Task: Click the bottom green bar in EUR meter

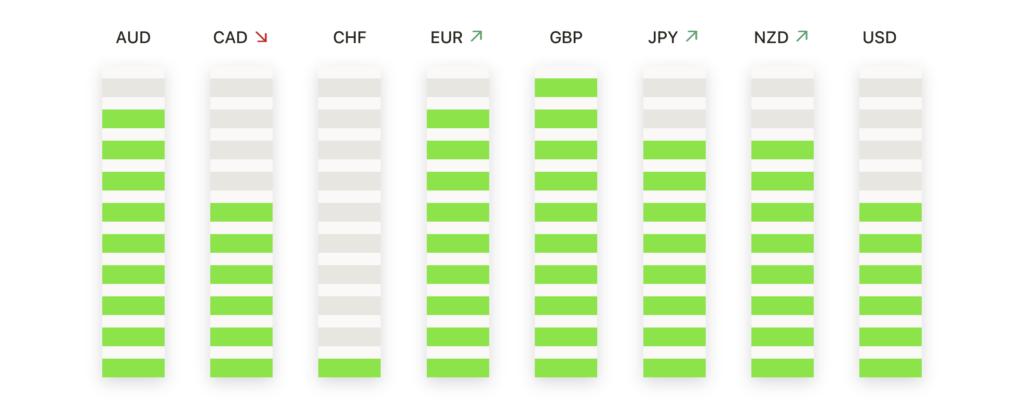Action: point(458,368)
